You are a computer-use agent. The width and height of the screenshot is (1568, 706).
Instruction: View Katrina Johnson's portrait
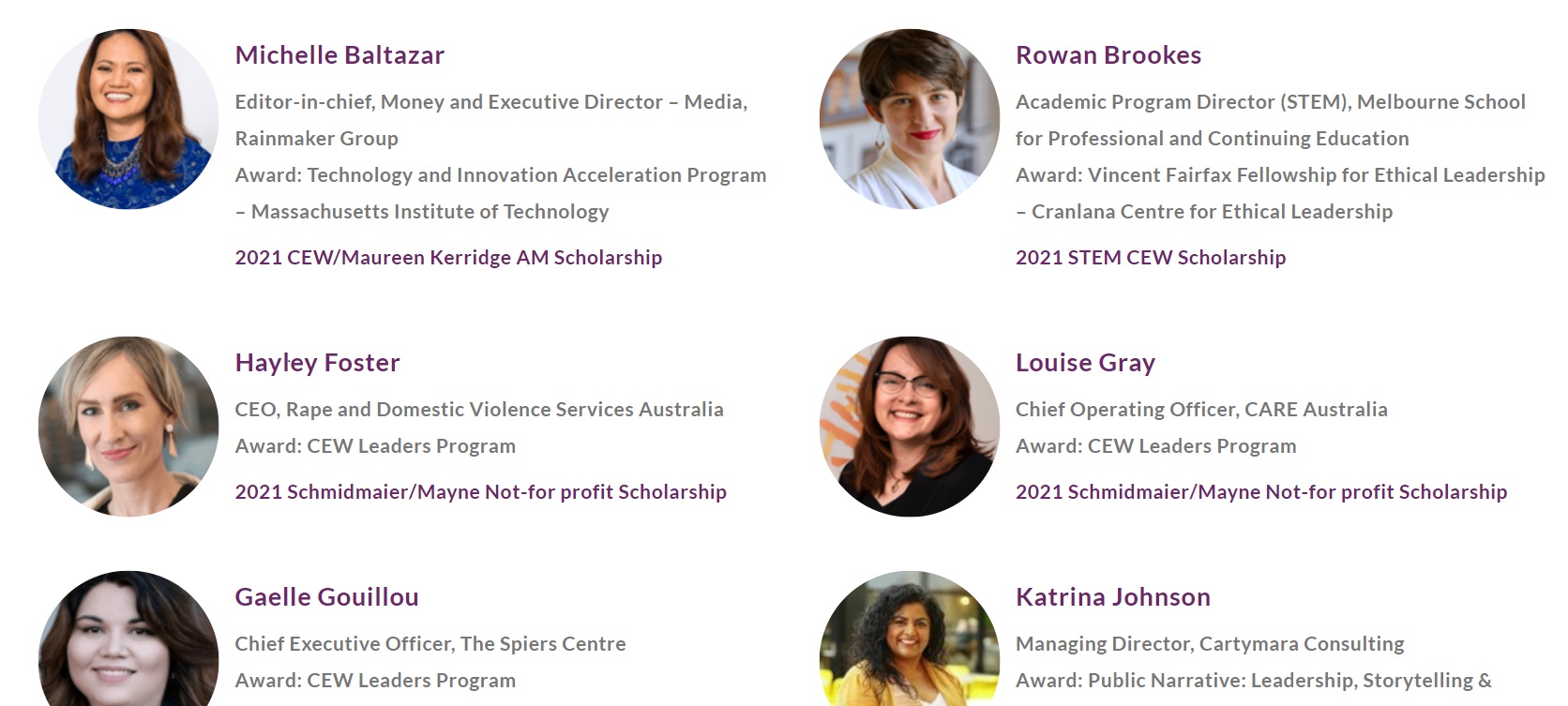(910, 638)
